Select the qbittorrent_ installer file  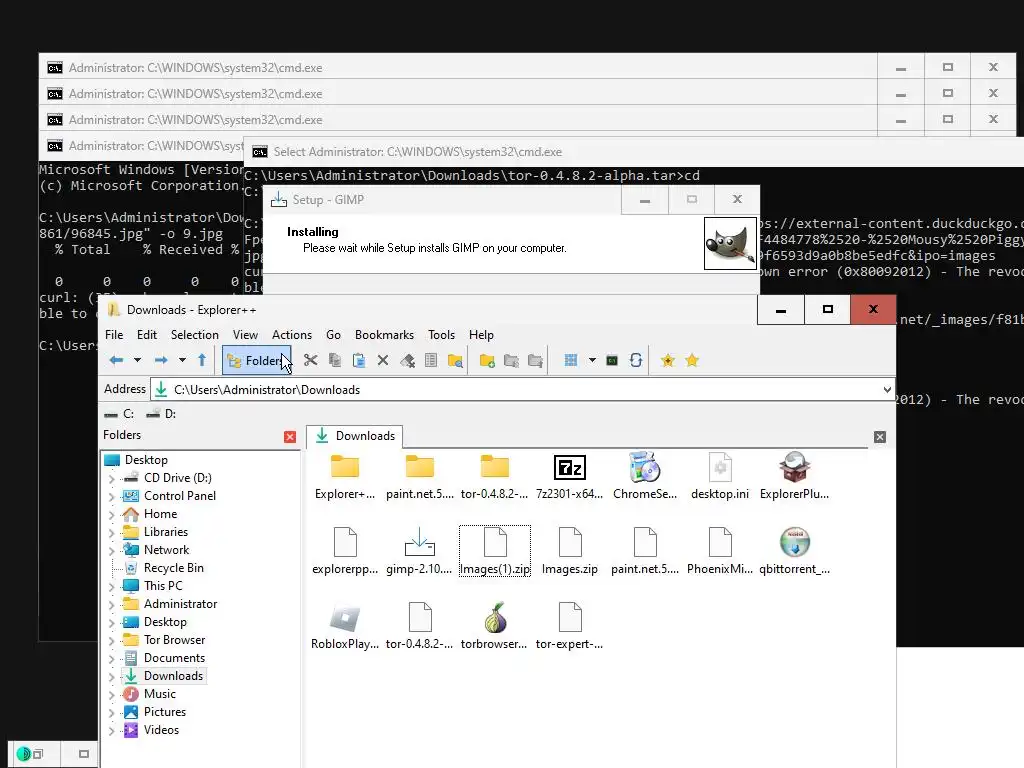click(795, 551)
